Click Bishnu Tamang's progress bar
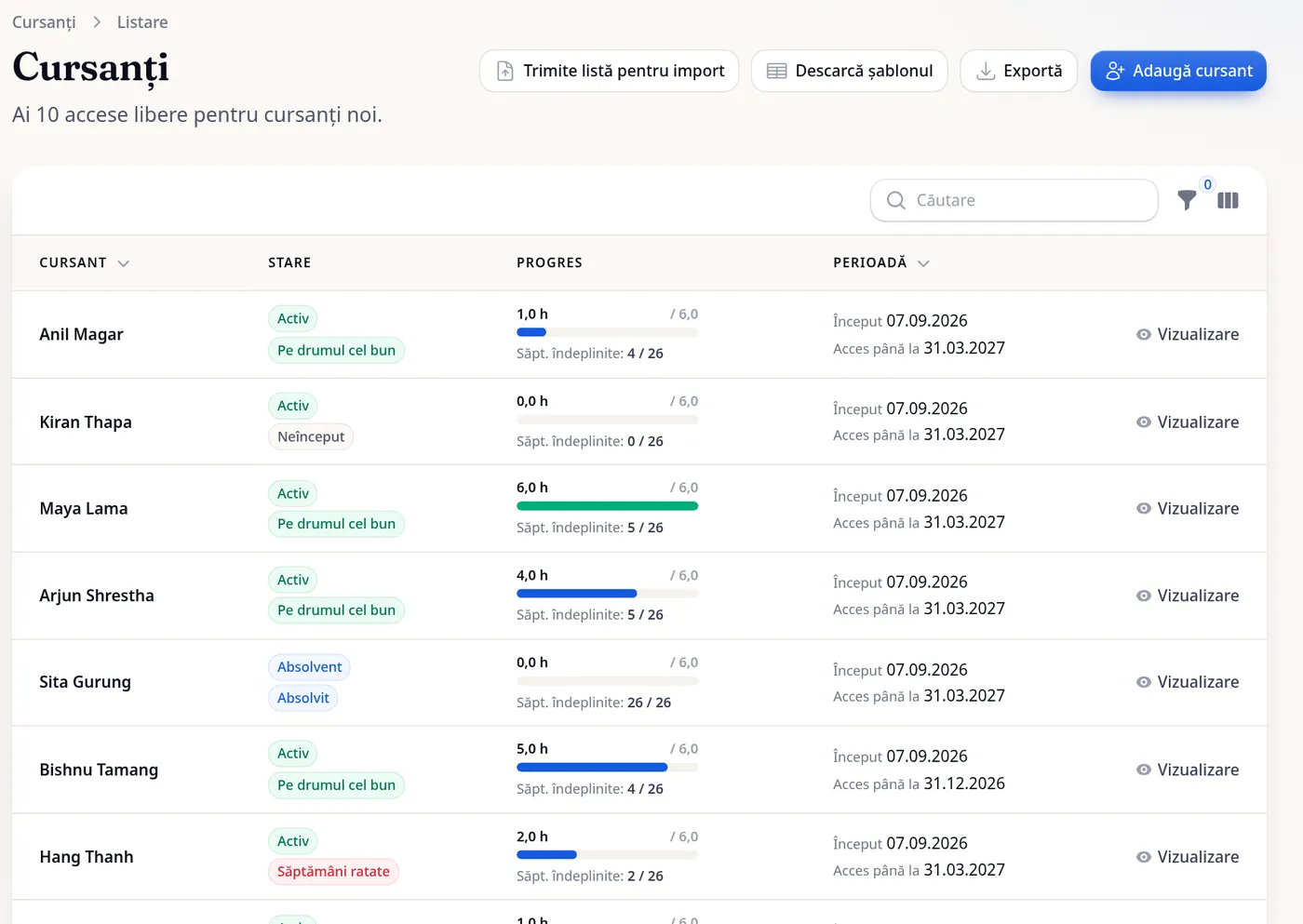The height and width of the screenshot is (924, 1303). (x=608, y=768)
